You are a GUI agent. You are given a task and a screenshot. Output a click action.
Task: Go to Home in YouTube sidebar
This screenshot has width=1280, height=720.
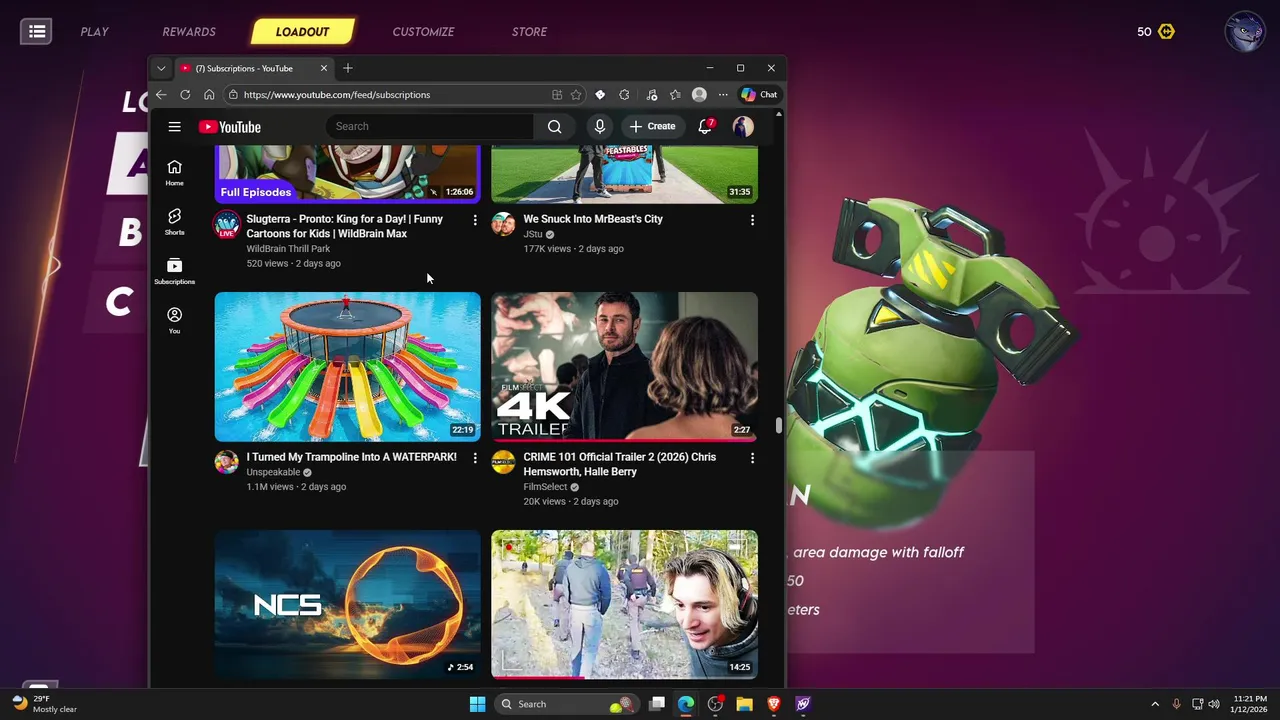174,173
